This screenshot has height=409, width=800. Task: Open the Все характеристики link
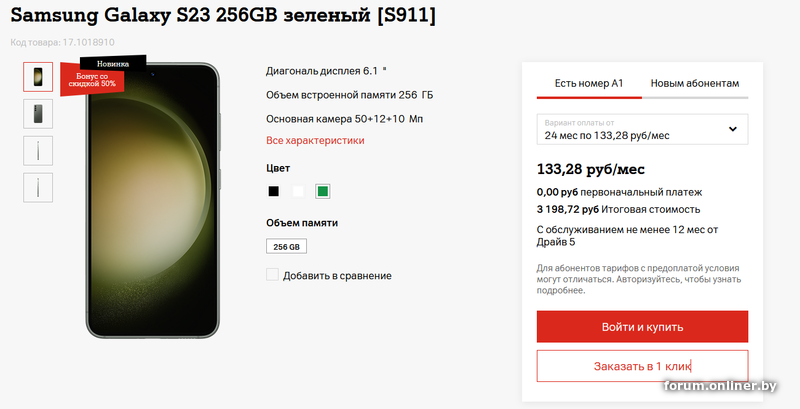[315, 141]
